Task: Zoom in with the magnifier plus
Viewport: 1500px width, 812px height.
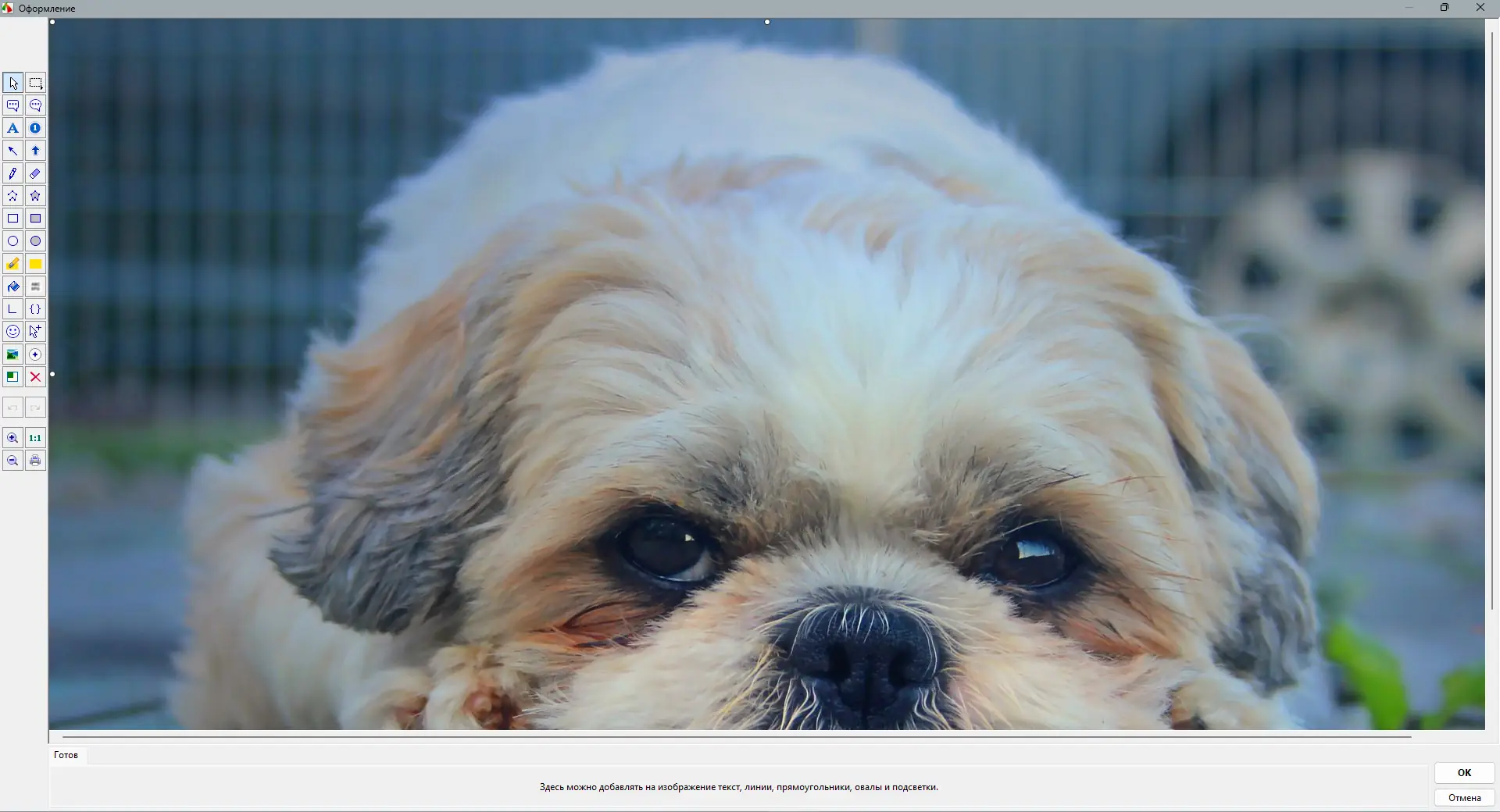Action: pyautogui.click(x=12, y=438)
